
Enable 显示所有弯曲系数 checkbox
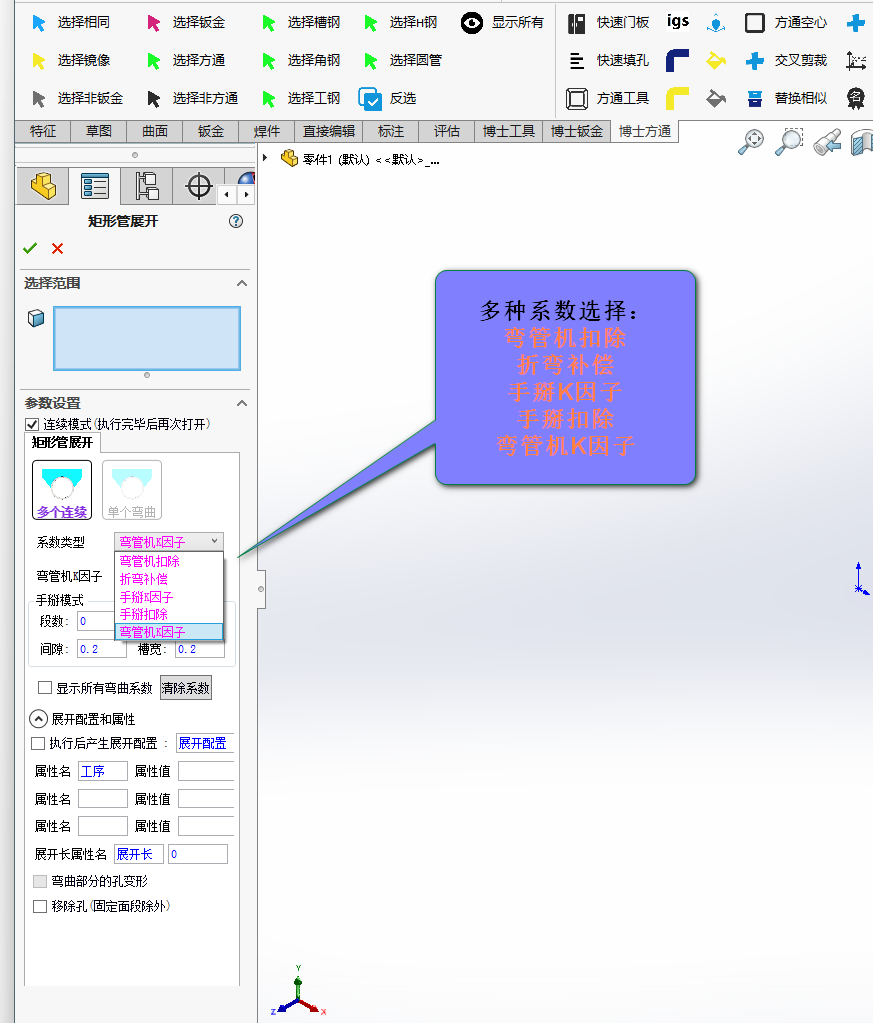(x=45, y=688)
